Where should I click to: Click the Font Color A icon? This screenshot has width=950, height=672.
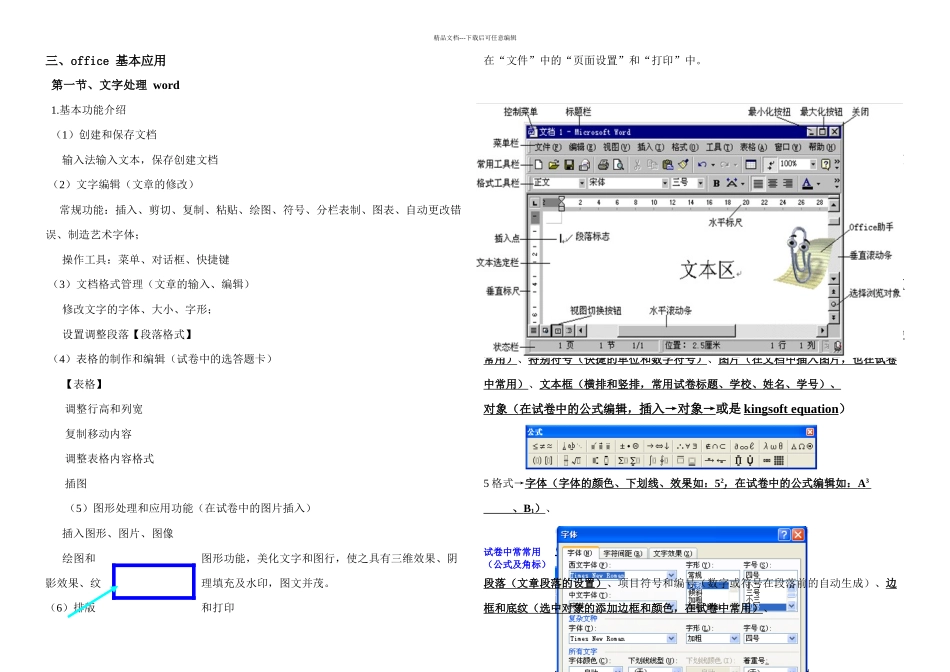click(x=807, y=183)
